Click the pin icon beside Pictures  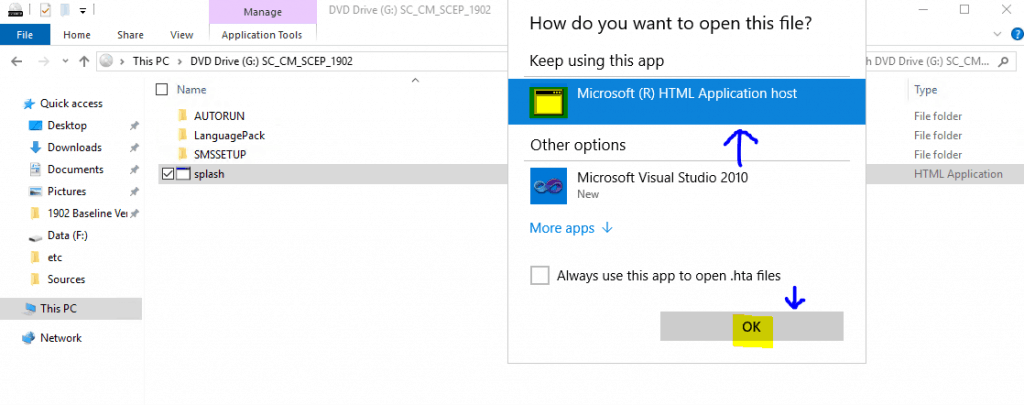[x=135, y=191]
